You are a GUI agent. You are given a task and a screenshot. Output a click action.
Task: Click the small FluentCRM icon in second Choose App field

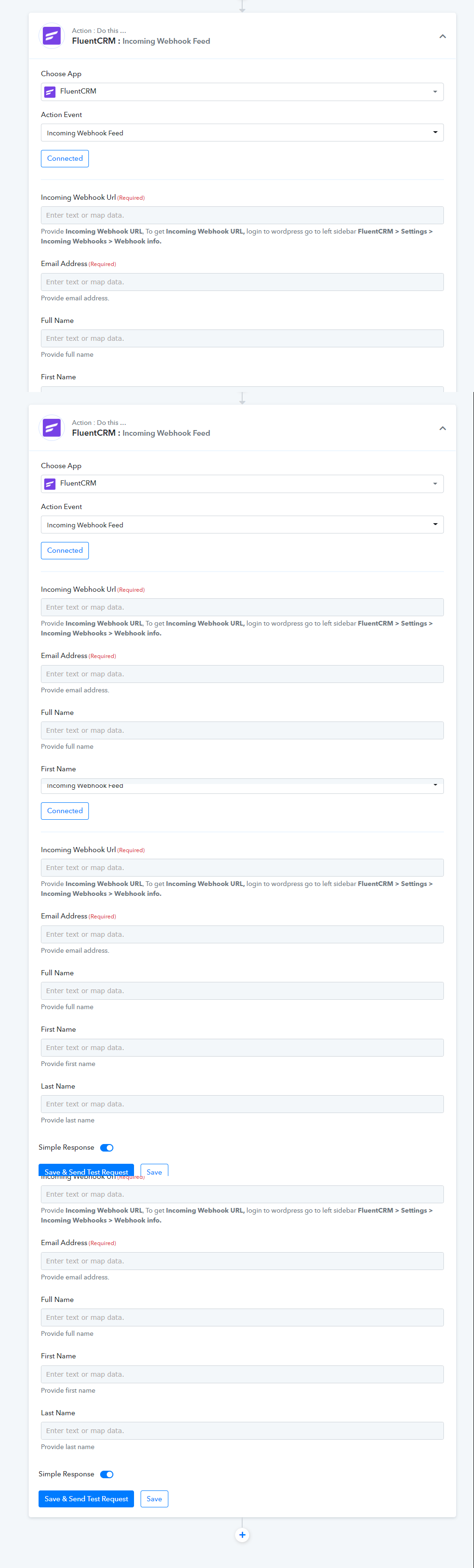pyautogui.click(x=51, y=484)
